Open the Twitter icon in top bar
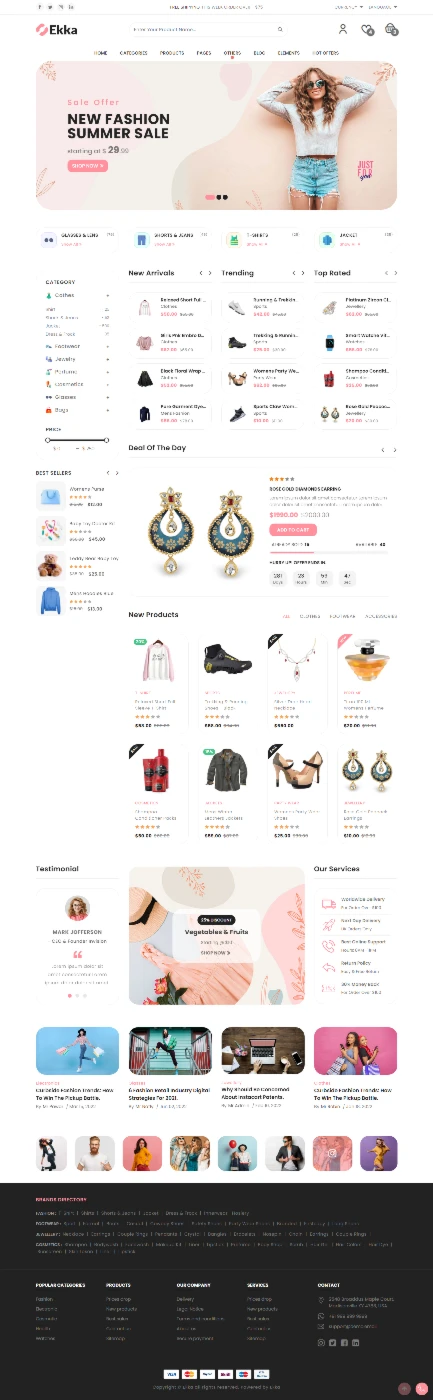The image size is (433, 1400). [49, 7]
